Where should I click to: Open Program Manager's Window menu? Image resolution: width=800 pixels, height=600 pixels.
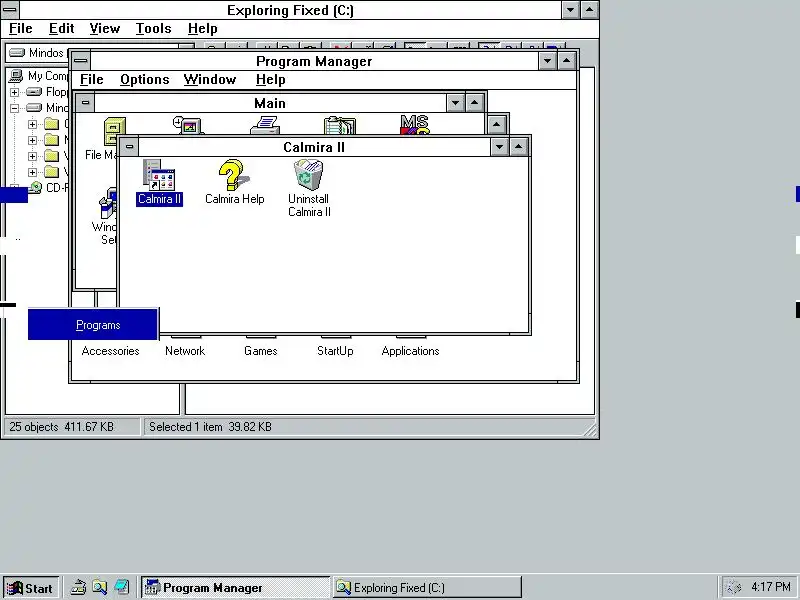pyautogui.click(x=210, y=80)
